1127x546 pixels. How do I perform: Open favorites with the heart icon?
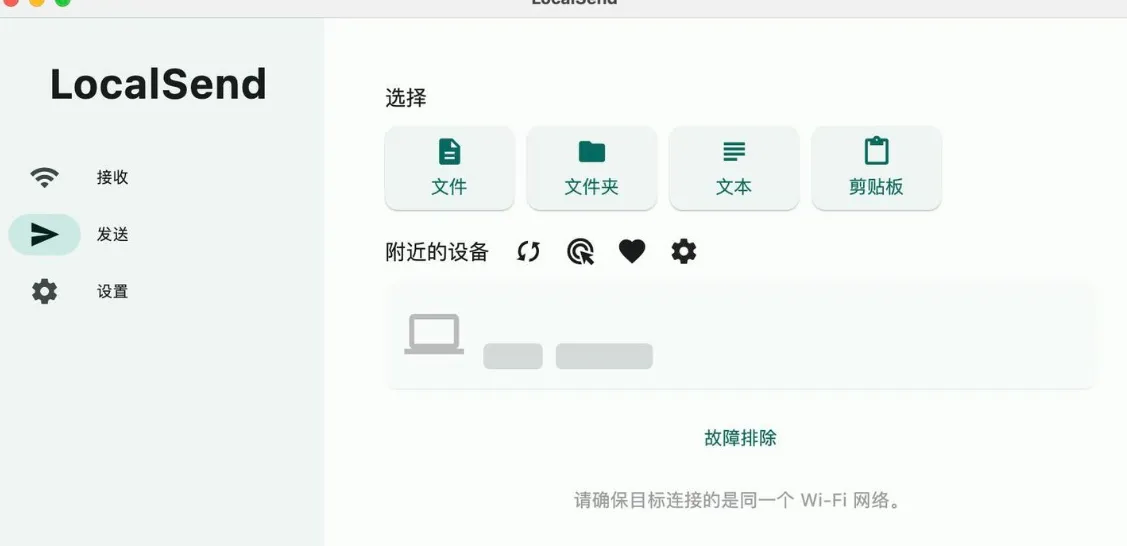632,251
